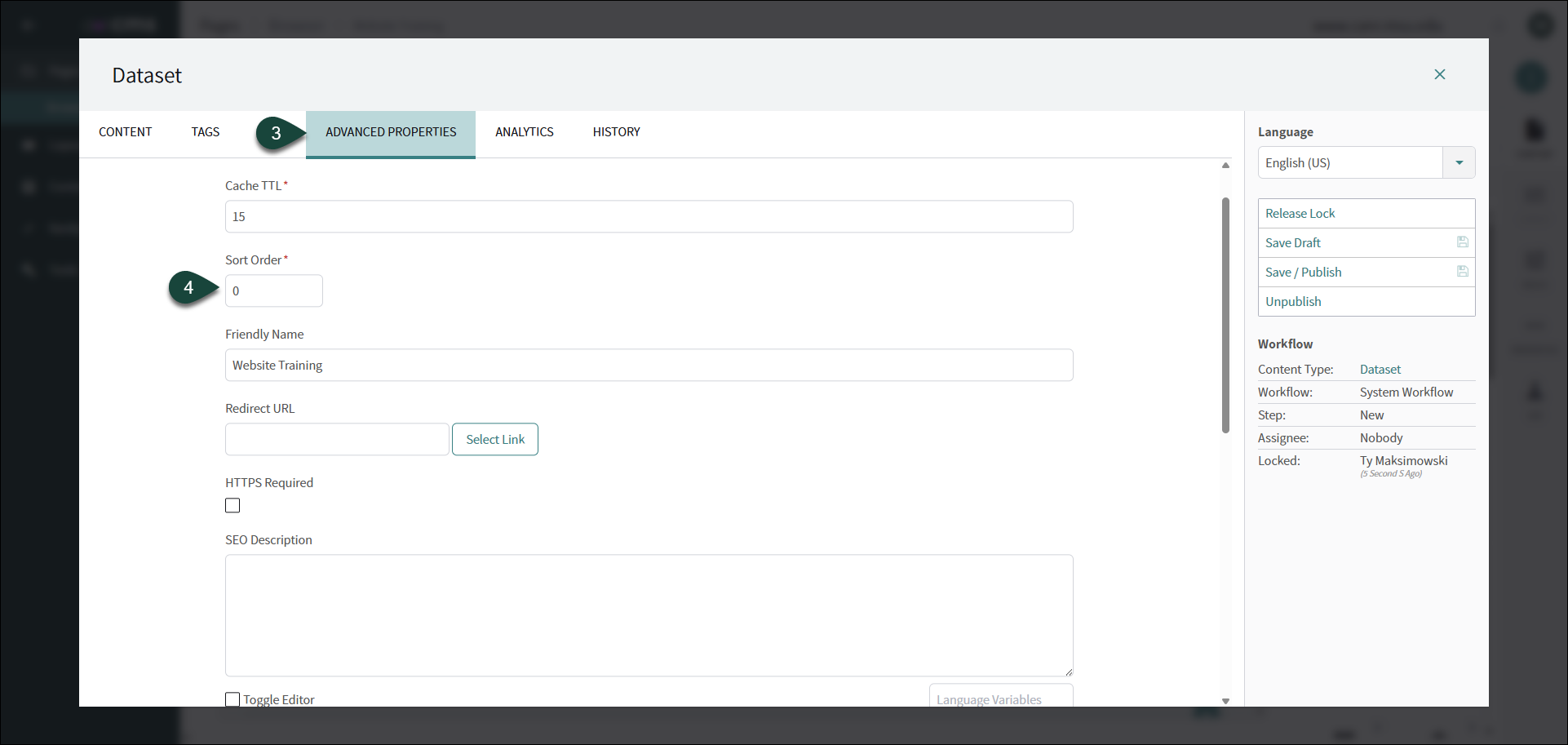Screen dimensions: 1568x745
Task: Click the Unpublish option
Action: (x=1293, y=302)
